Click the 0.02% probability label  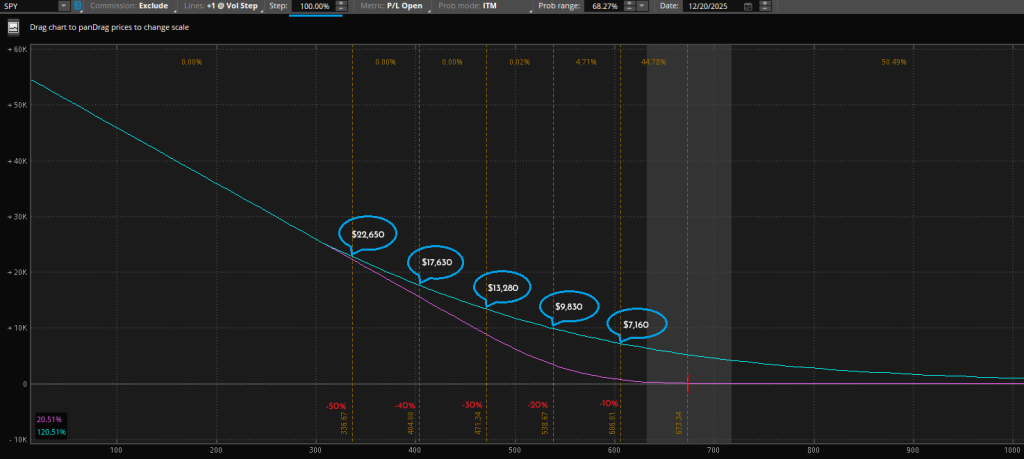(x=519, y=62)
